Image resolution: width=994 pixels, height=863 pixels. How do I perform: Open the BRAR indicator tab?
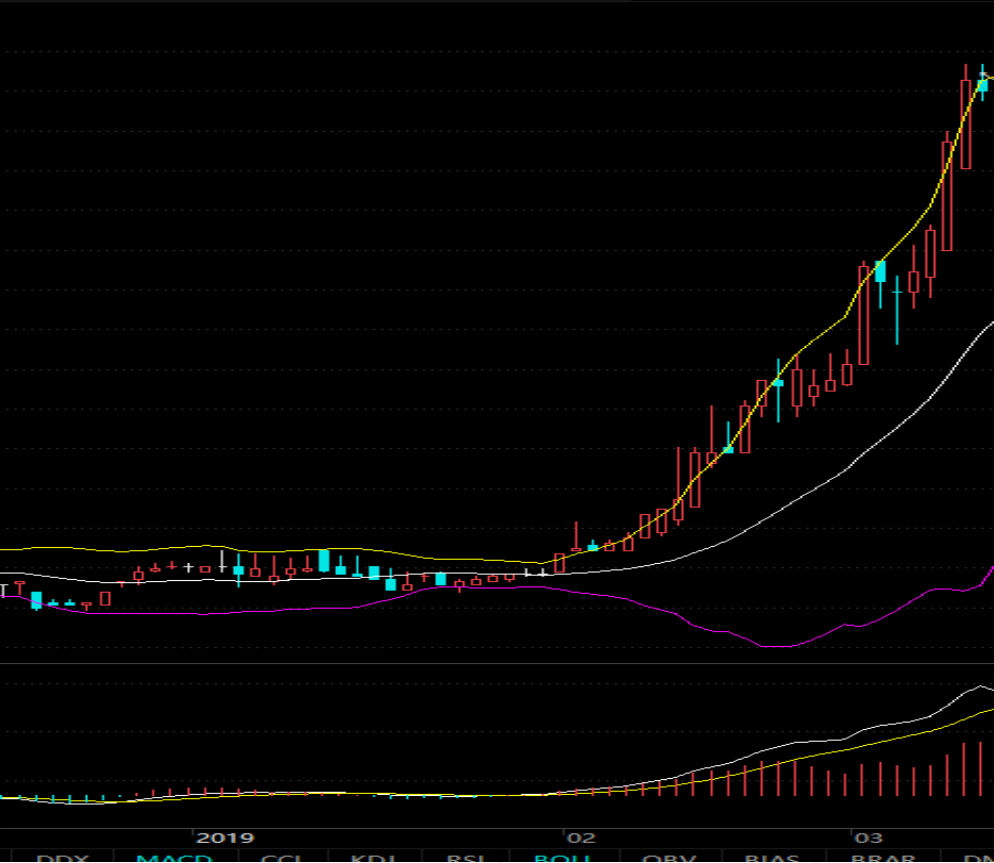pos(882,857)
